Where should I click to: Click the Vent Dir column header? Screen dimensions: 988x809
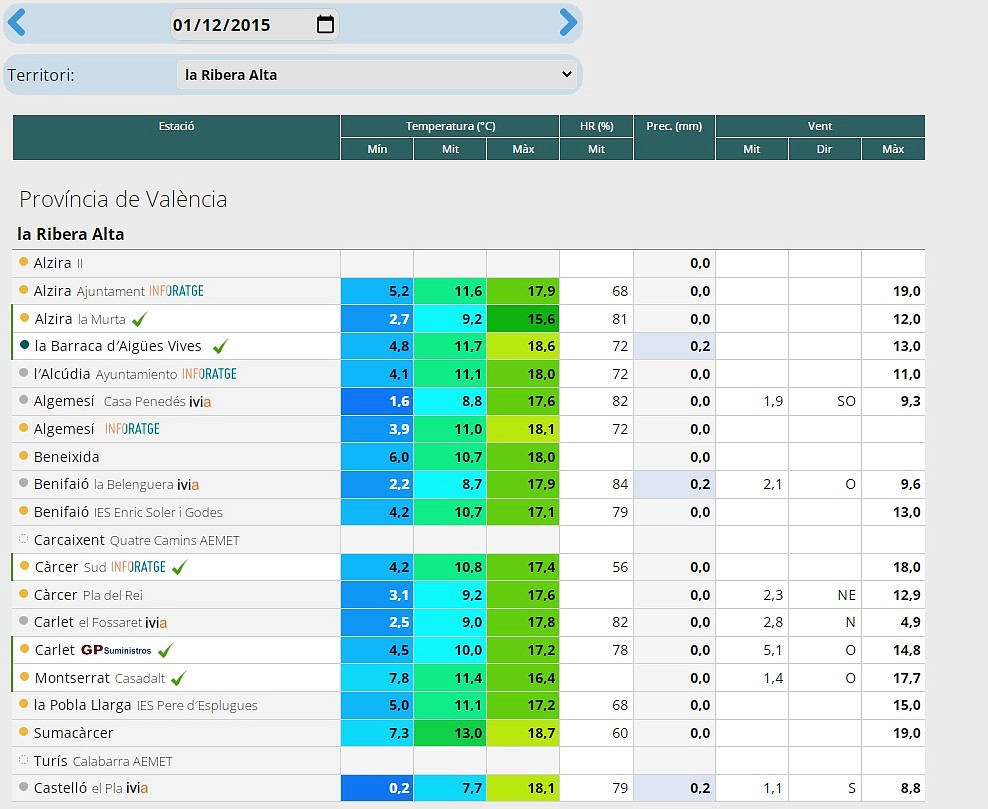[x=824, y=149]
